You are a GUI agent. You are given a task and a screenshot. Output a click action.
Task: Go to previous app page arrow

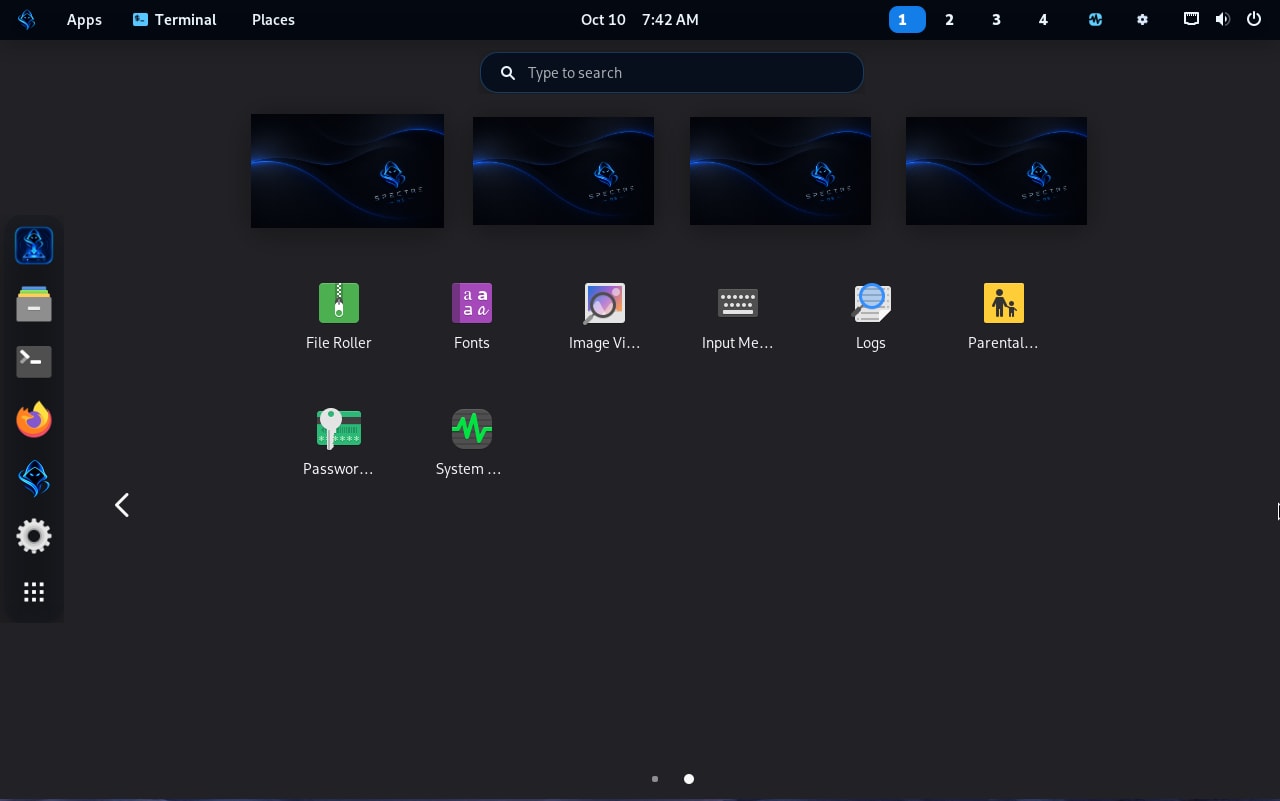122,505
